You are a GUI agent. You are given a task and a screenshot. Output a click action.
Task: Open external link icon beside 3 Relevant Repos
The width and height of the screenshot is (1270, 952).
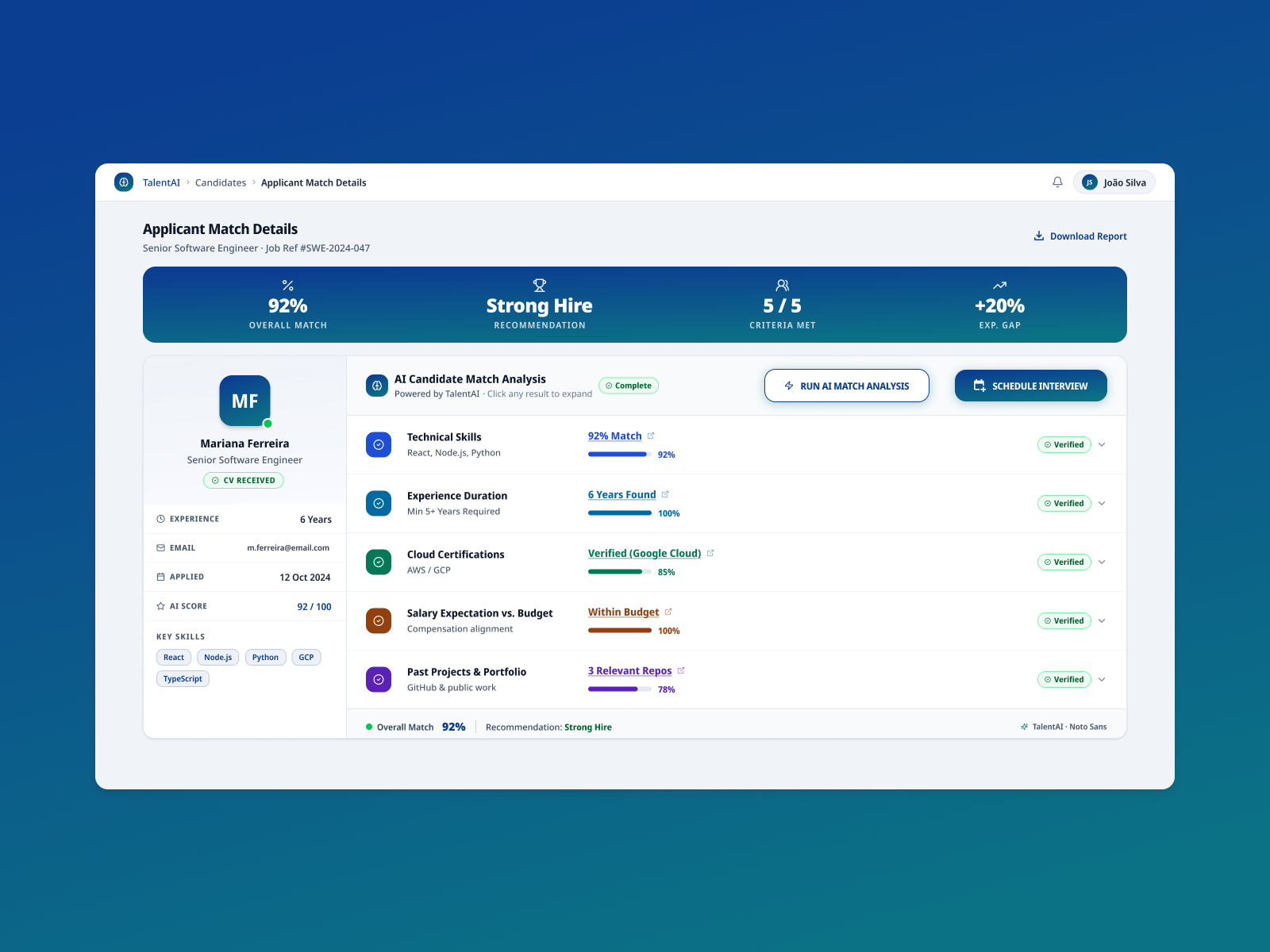tap(681, 670)
